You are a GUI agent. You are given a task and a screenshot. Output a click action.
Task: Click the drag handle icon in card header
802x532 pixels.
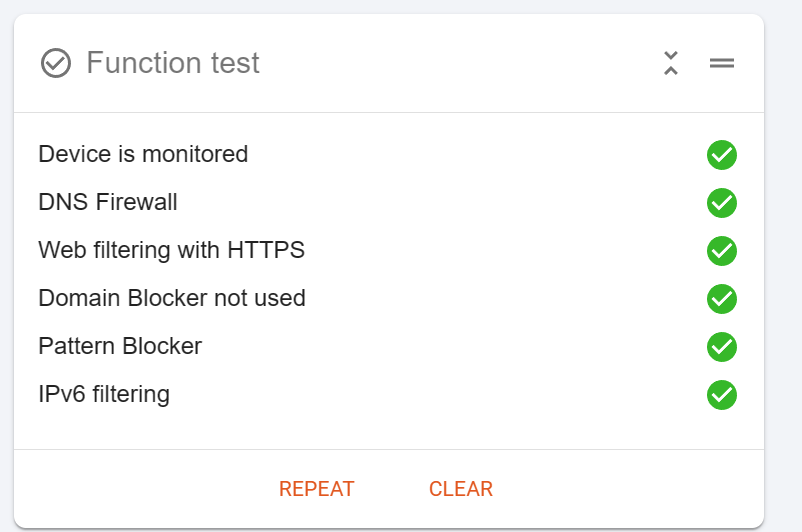click(722, 63)
